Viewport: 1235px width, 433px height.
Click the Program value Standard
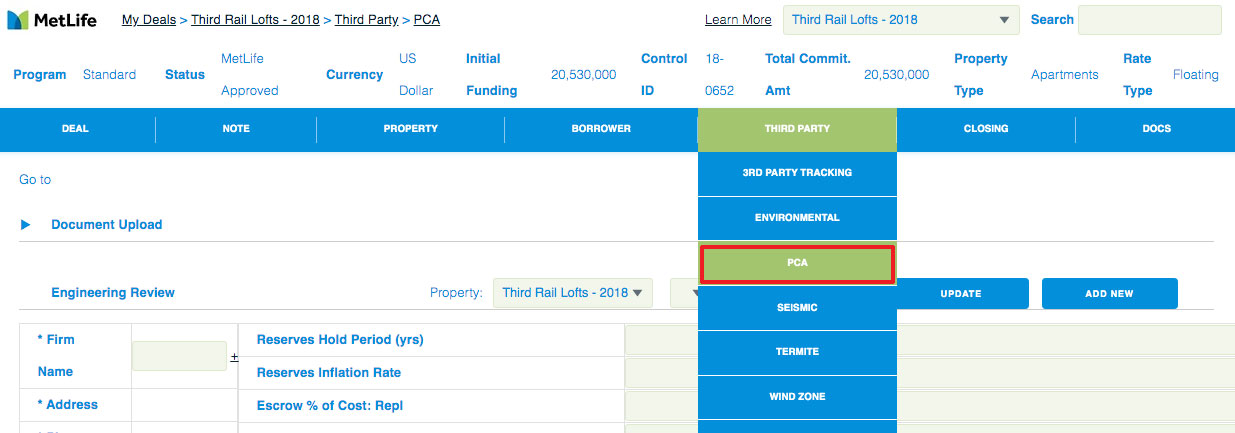click(x=109, y=75)
